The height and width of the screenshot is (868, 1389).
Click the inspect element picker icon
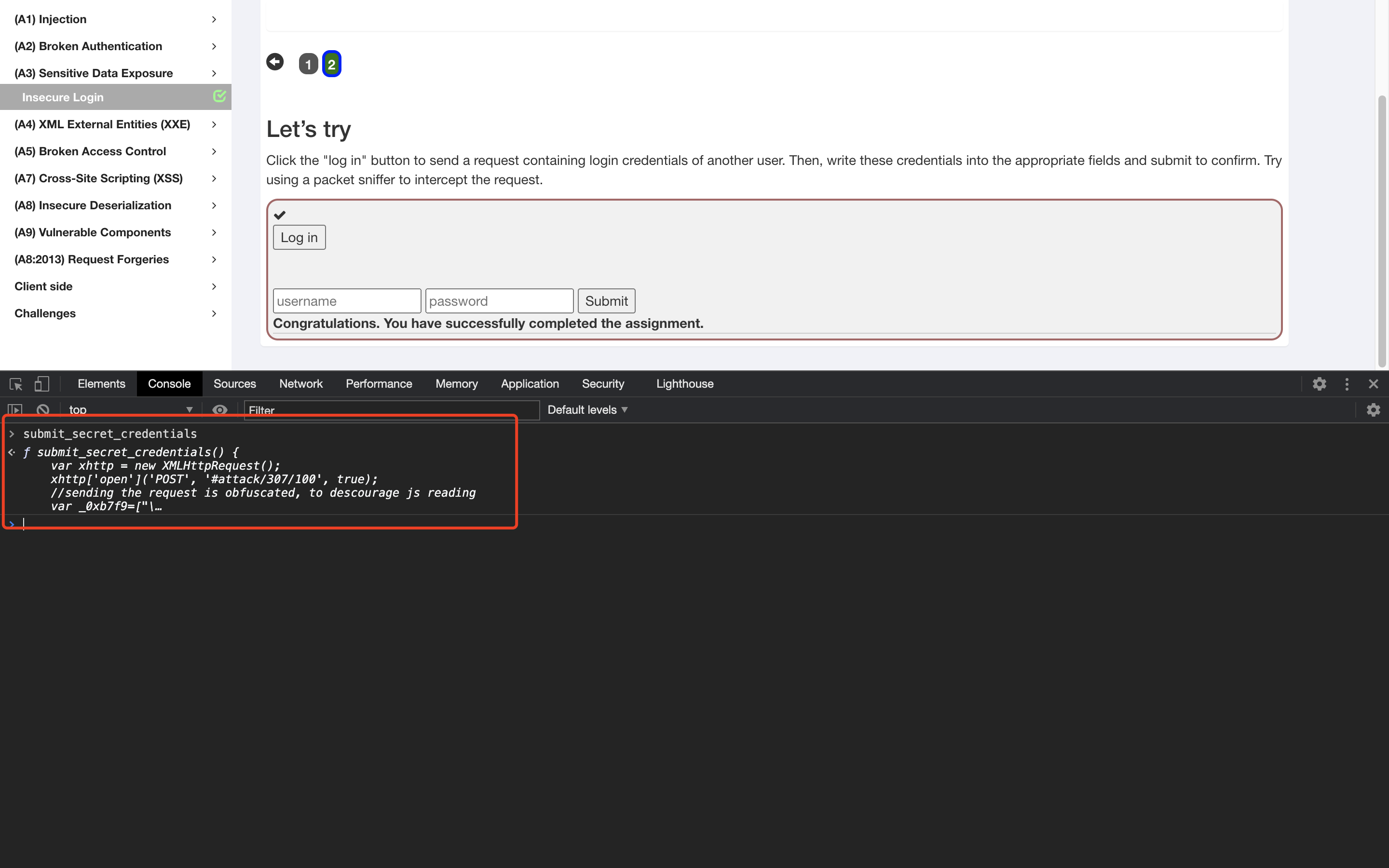click(15, 384)
